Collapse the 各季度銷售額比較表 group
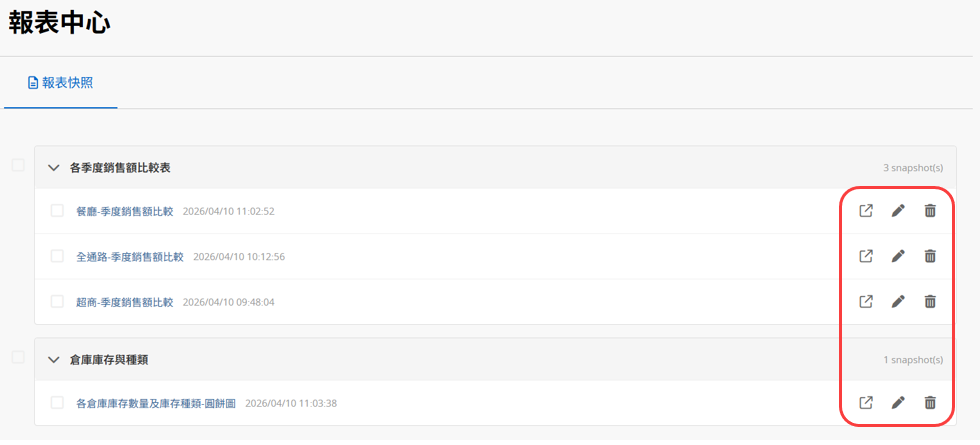This screenshot has width=980, height=445. [54, 167]
